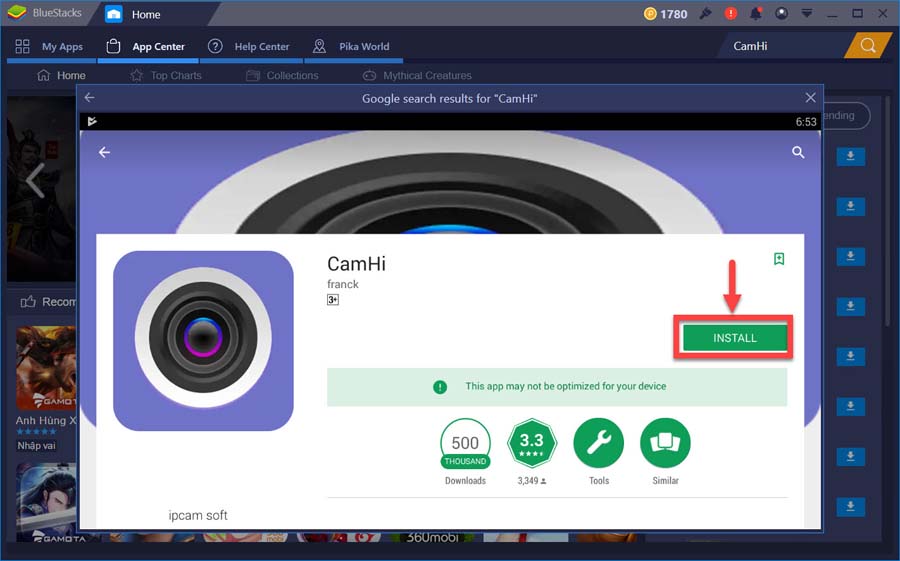Install the CamHi app
900x561 pixels.
click(x=735, y=338)
